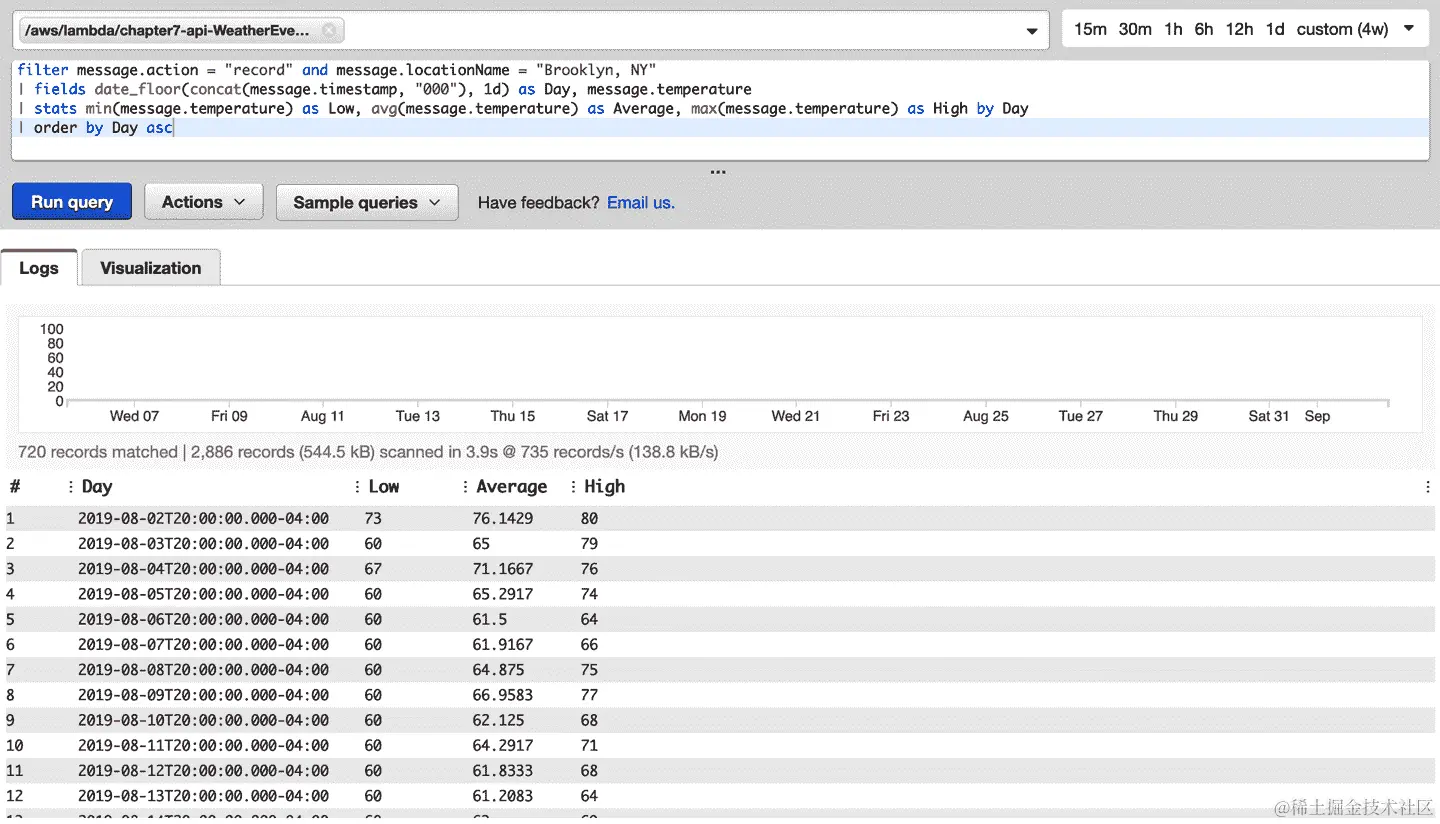Click Low value 73 in row 1
This screenshot has width=1440, height=824.
[373, 518]
